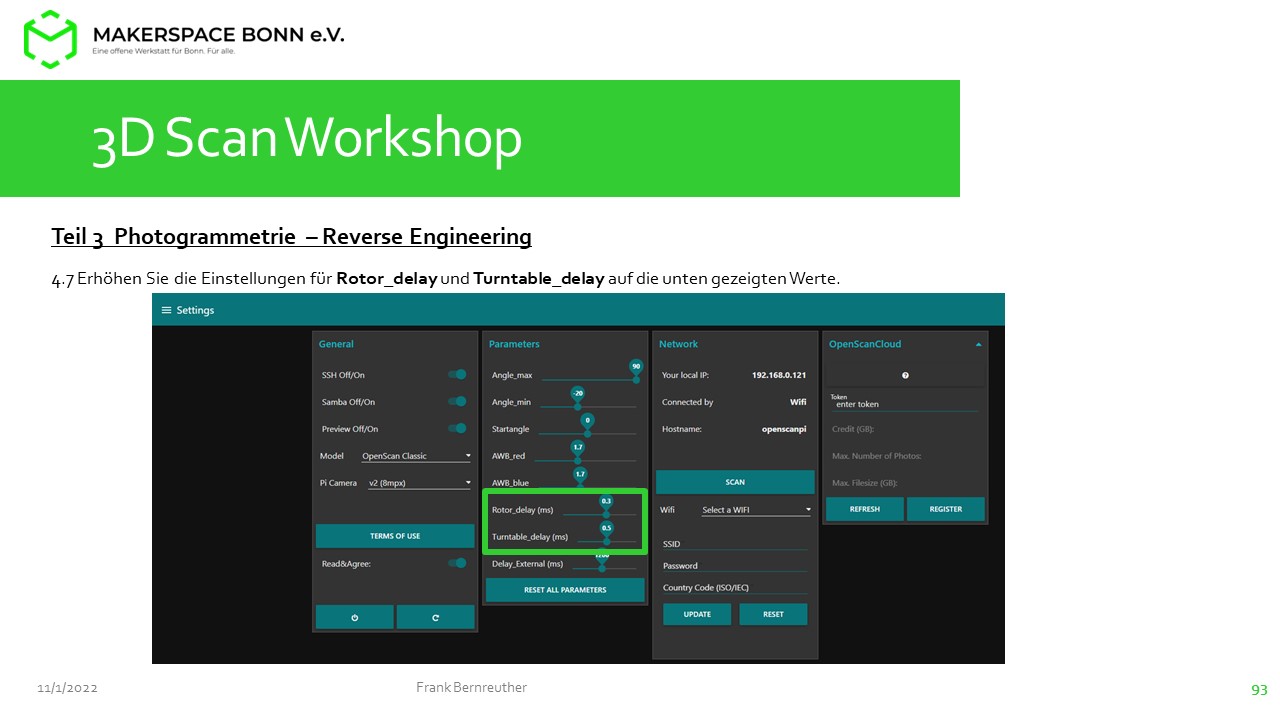Click the OpenScanCloud panel heading
The width and height of the screenshot is (1280, 720).
click(865, 344)
